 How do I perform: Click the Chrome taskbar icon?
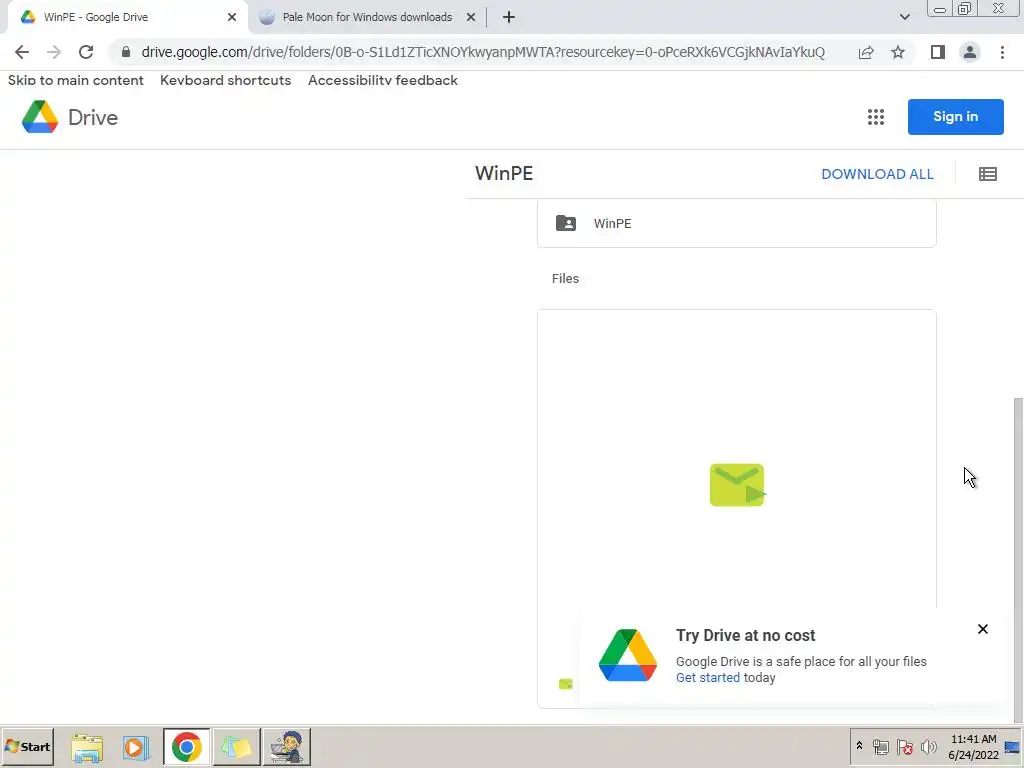(x=187, y=747)
